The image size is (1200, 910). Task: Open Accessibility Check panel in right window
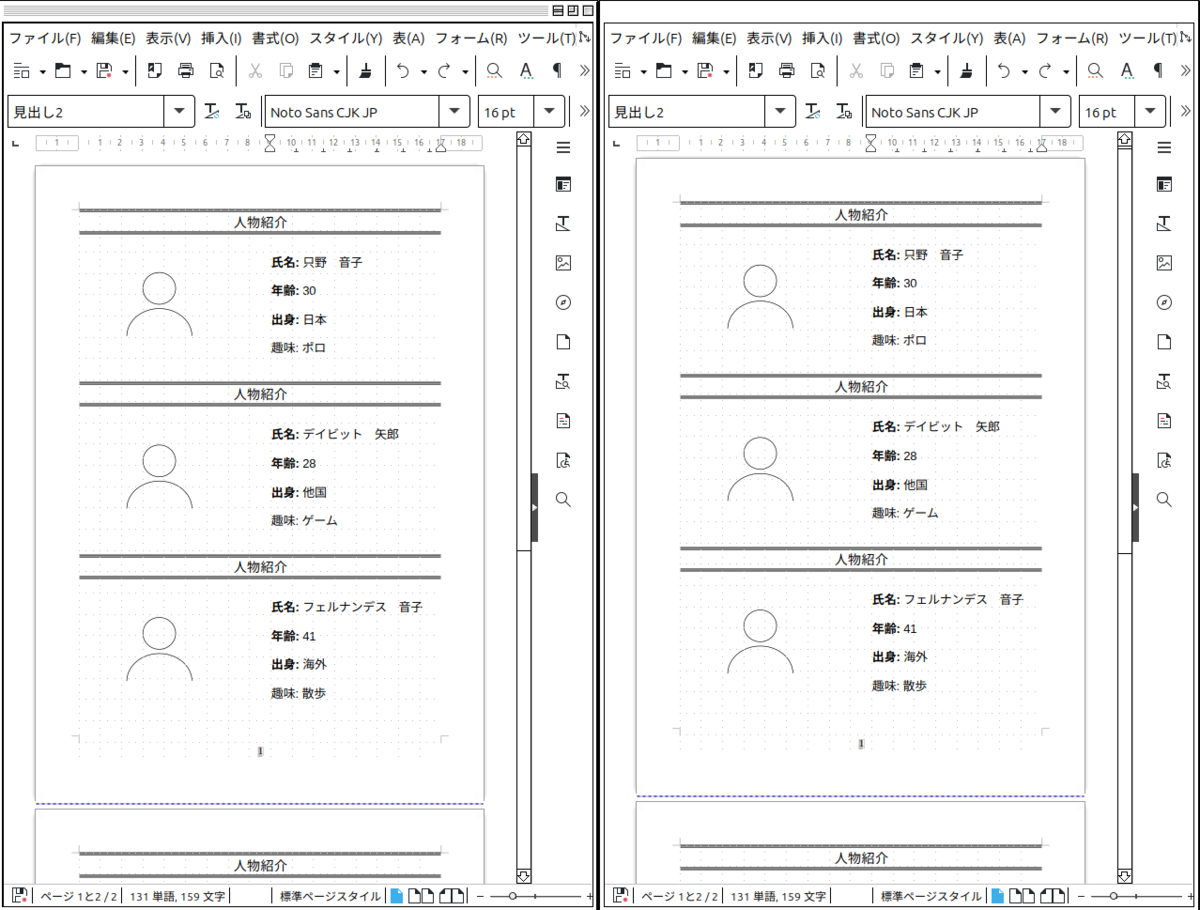point(1164,460)
